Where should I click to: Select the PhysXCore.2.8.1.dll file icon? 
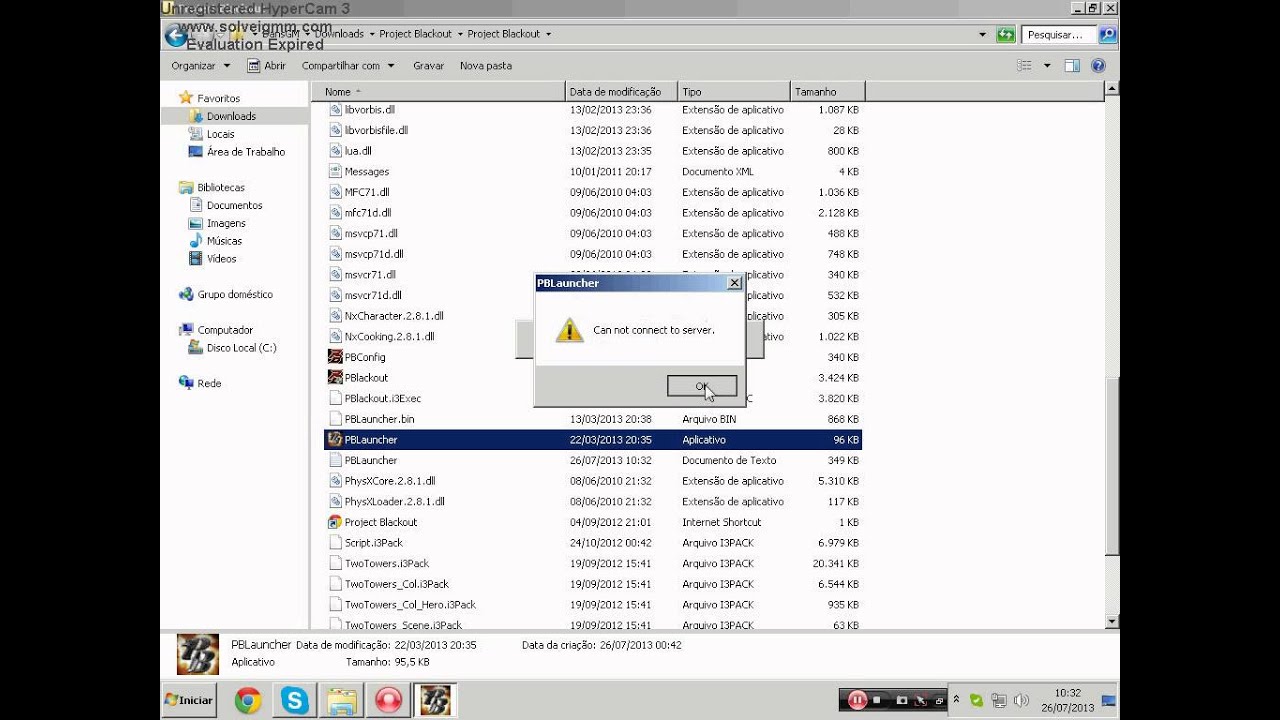336,481
